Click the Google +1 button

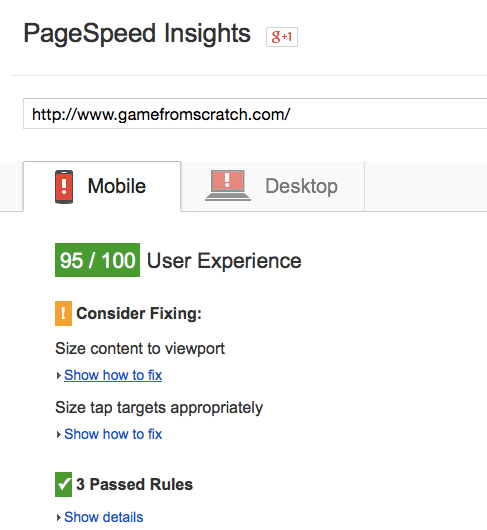click(282, 37)
